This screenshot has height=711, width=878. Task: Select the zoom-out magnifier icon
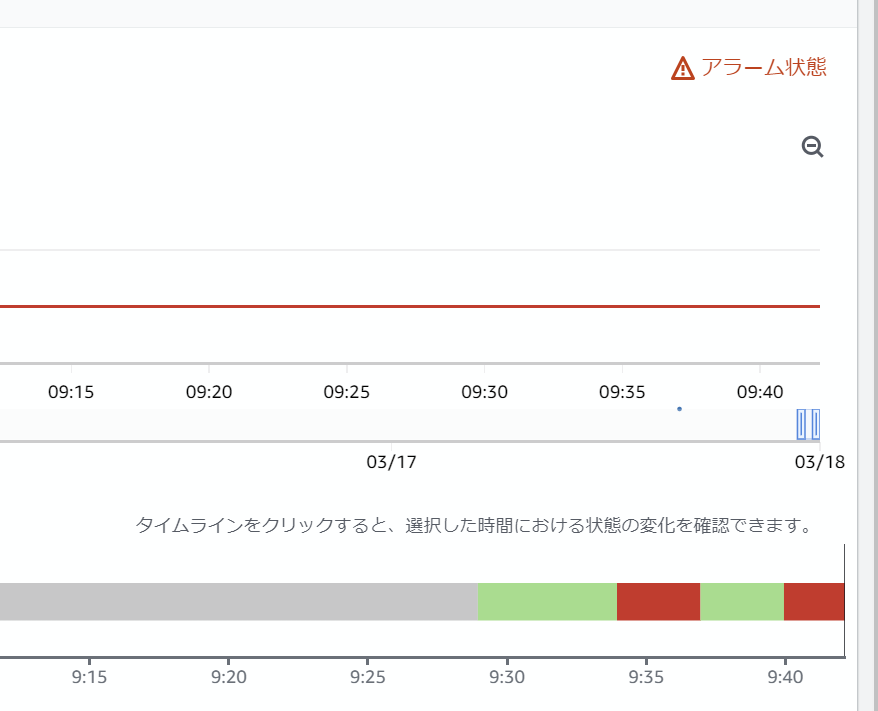coord(812,146)
